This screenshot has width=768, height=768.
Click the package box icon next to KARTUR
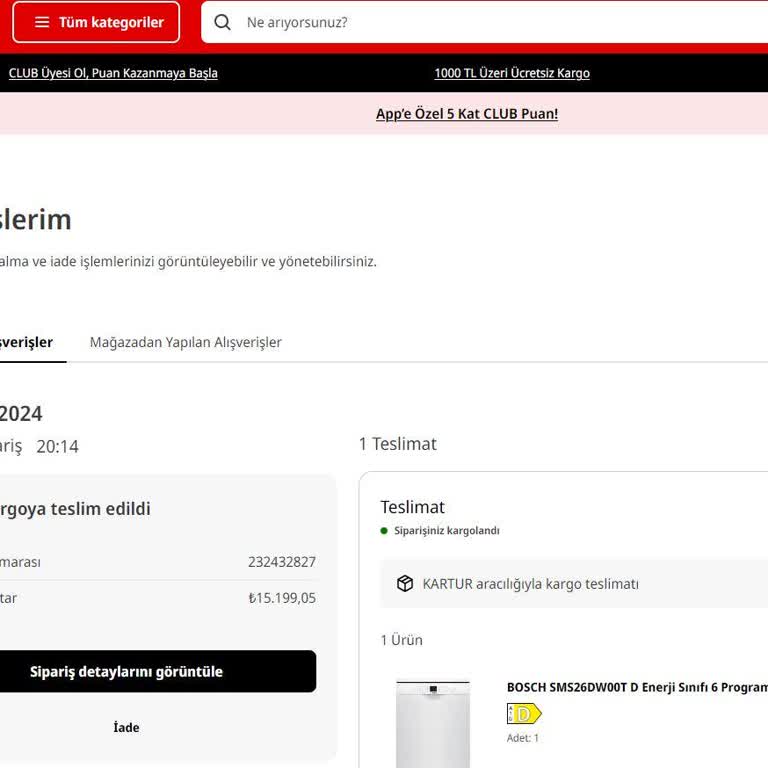405,583
